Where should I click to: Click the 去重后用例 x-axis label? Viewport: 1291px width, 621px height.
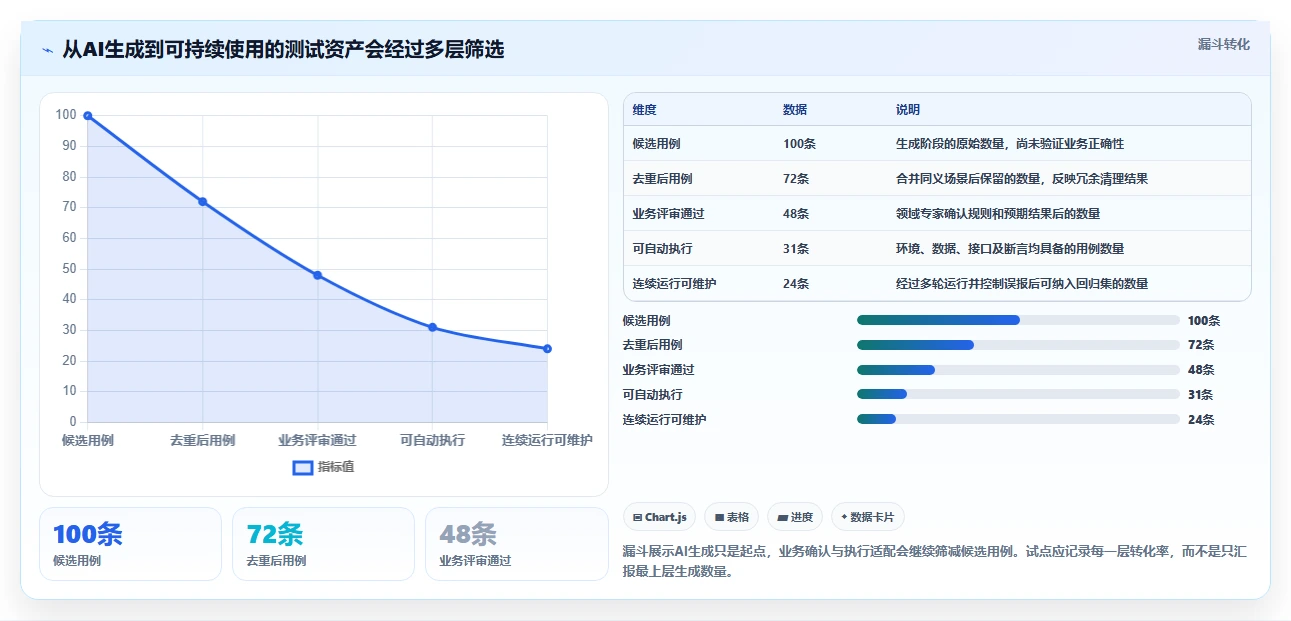202,440
